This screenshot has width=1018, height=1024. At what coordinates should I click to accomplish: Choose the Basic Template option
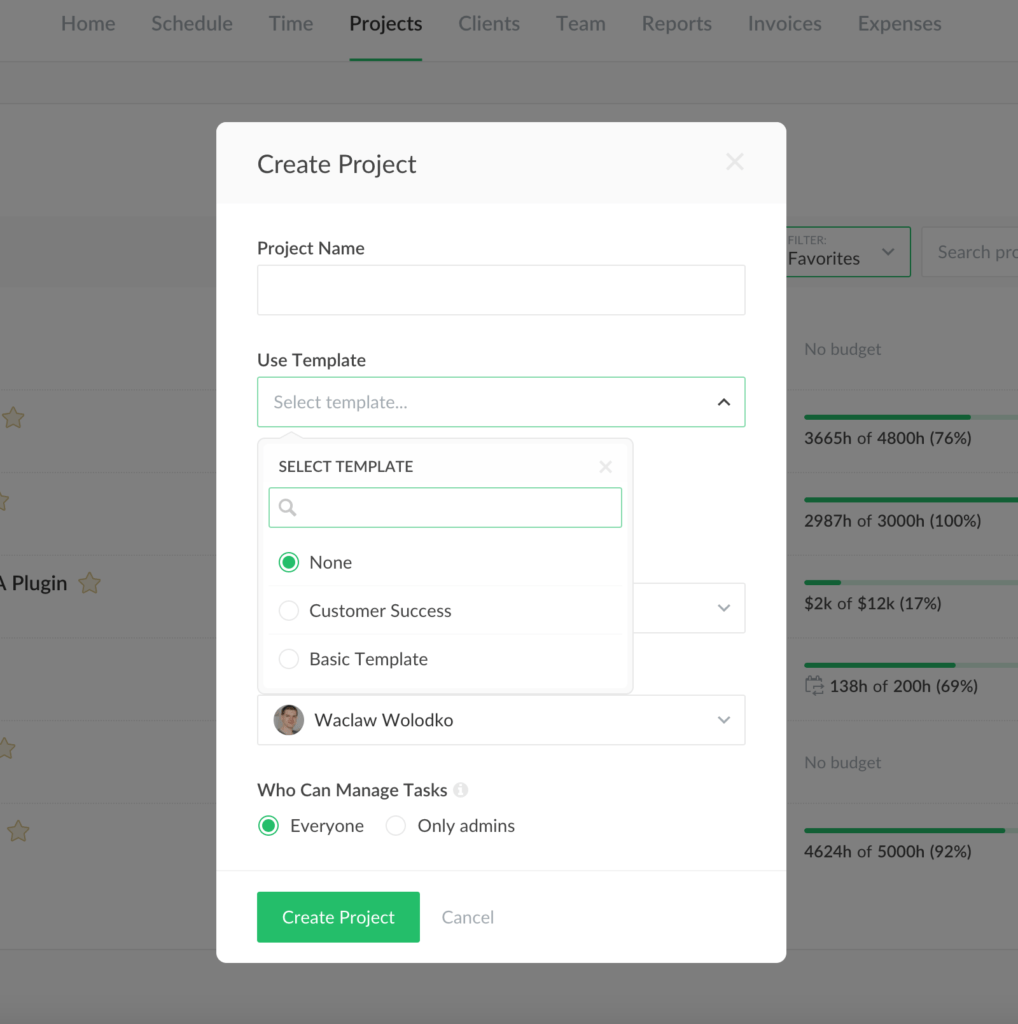pos(288,659)
